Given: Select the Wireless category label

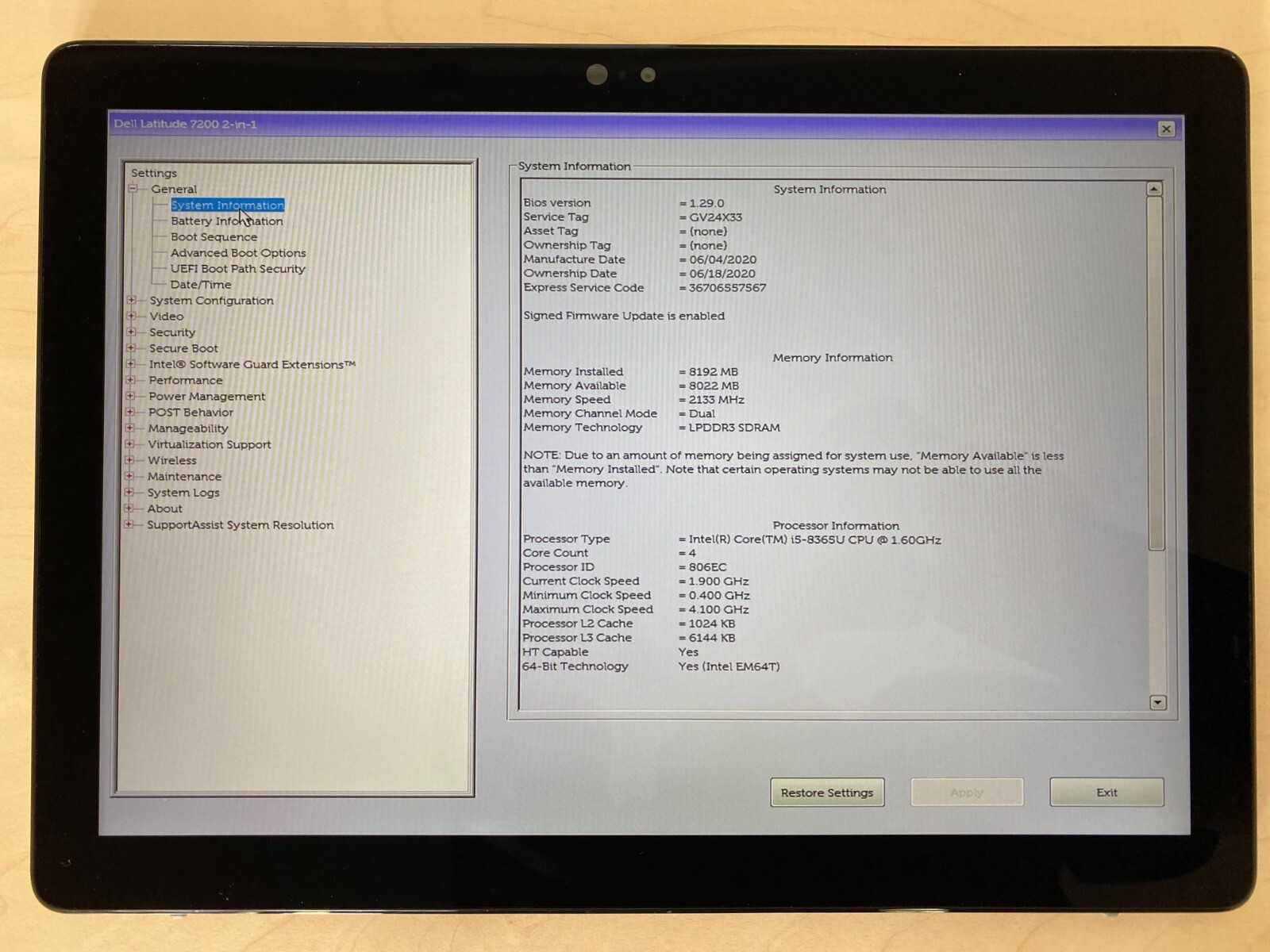Looking at the screenshot, I should 171,460.
